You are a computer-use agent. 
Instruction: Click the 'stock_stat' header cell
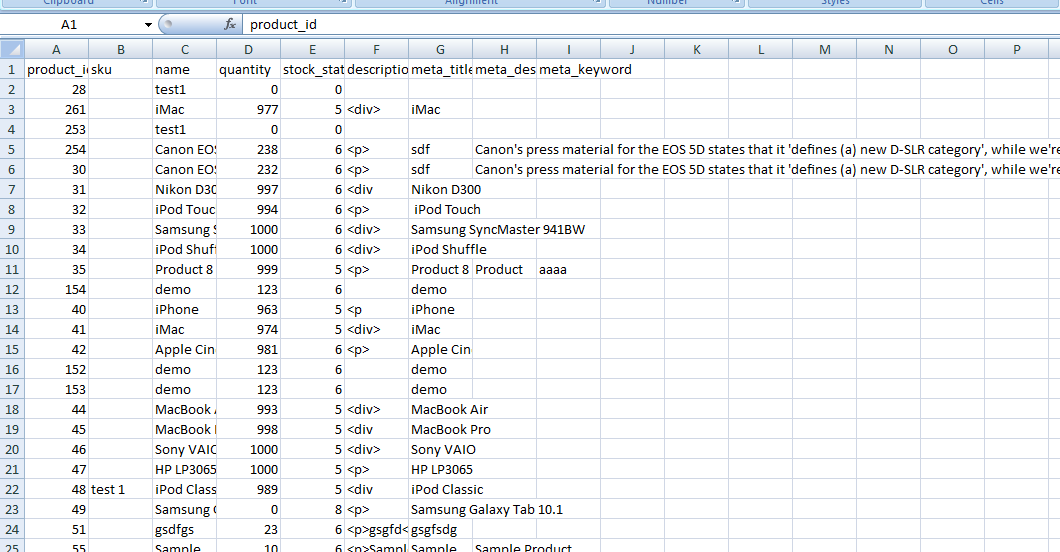(312, 70)
